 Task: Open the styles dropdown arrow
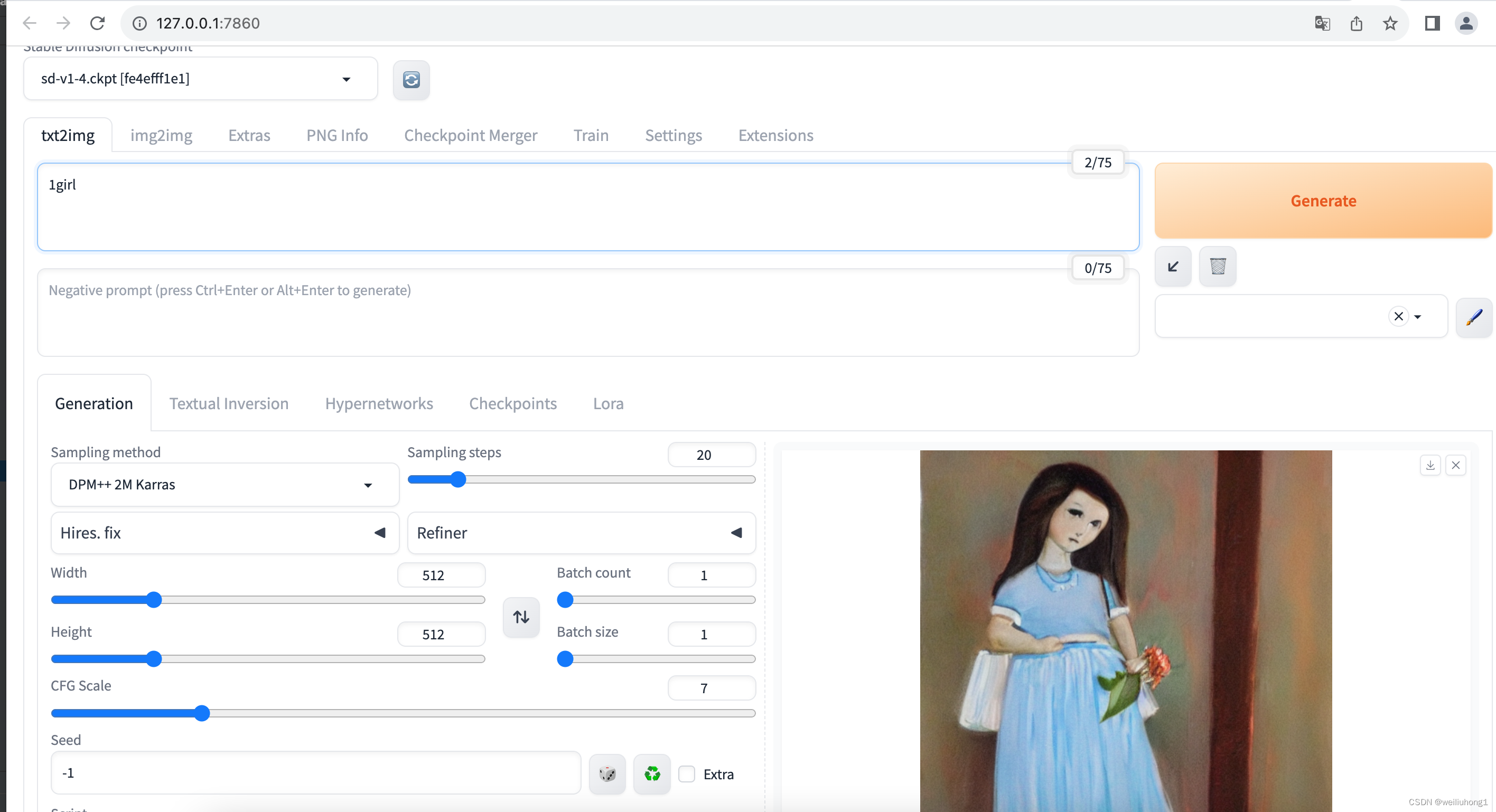(1418, 317)
